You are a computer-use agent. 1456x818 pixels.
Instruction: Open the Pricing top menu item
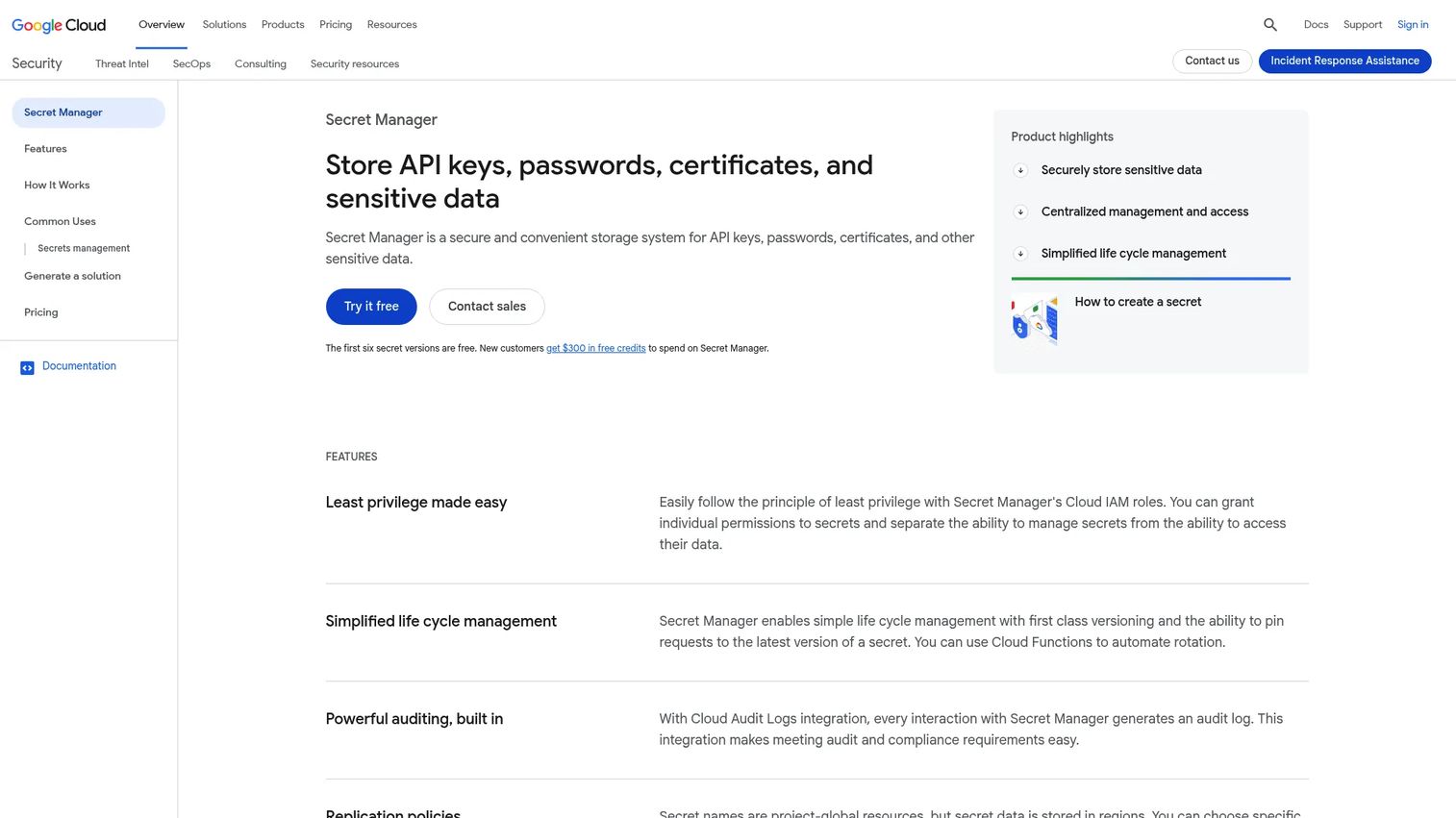point(336,25)
